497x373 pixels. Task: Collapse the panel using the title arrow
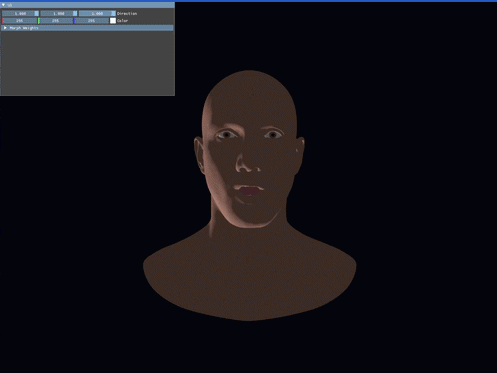coord(3,5)
